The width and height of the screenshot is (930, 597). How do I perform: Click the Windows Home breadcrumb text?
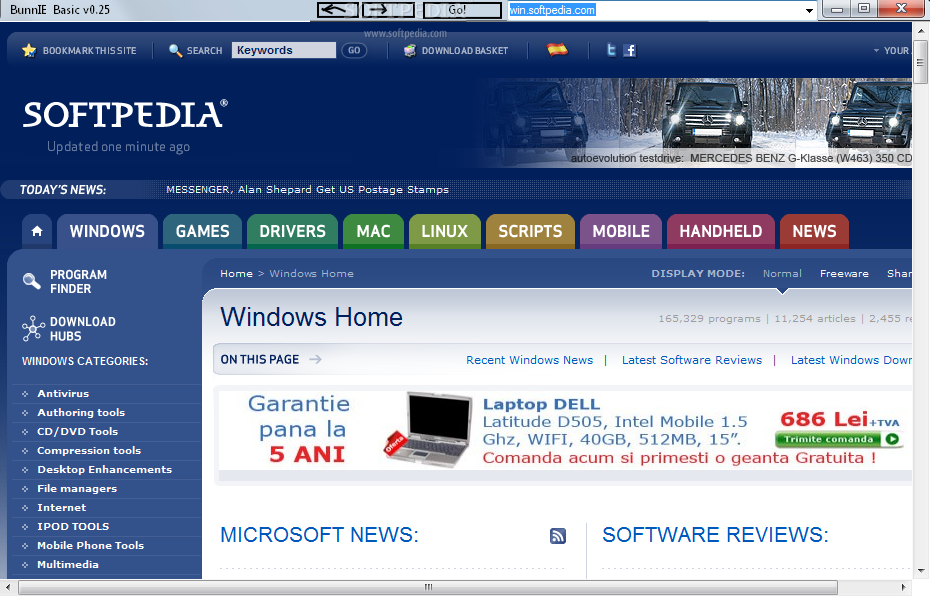pyautogui.click(x=311, y=273)
